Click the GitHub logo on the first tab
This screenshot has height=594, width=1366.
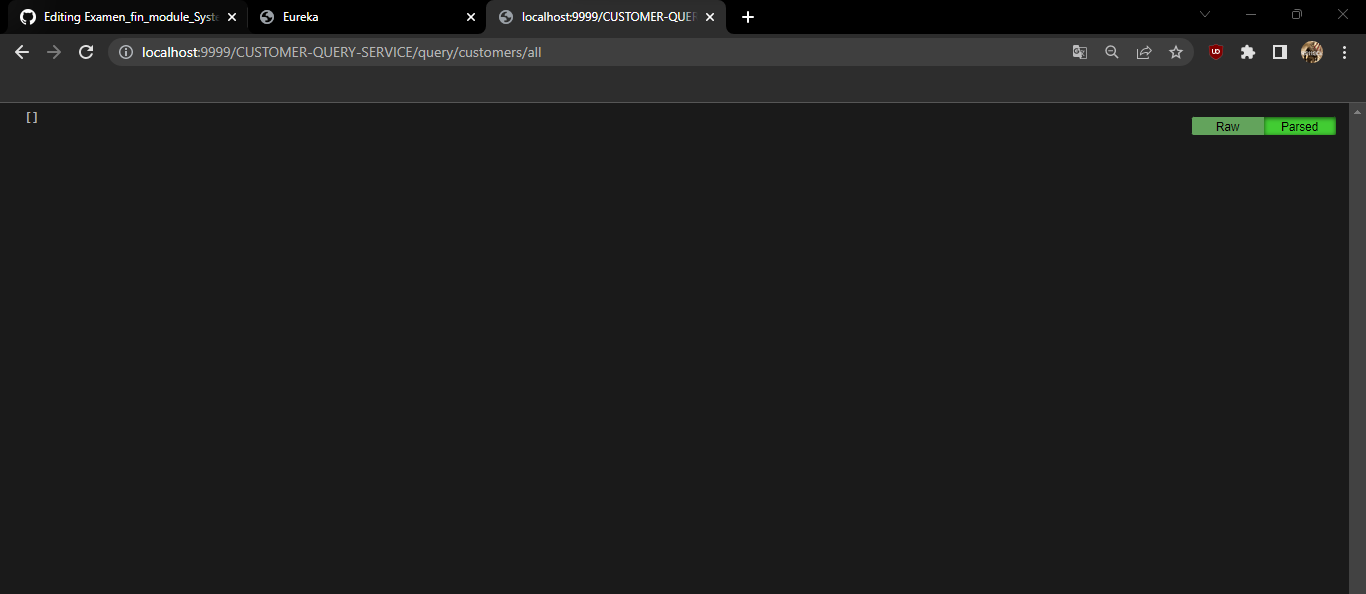coord(27,16)
